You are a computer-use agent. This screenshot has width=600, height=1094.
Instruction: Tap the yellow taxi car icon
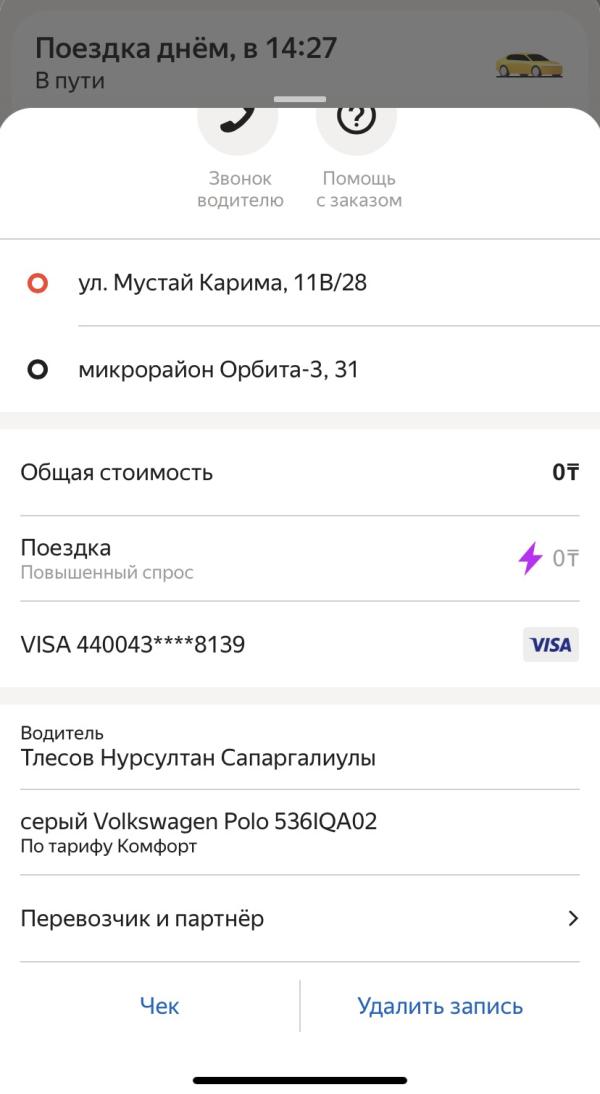pos(529,65)
